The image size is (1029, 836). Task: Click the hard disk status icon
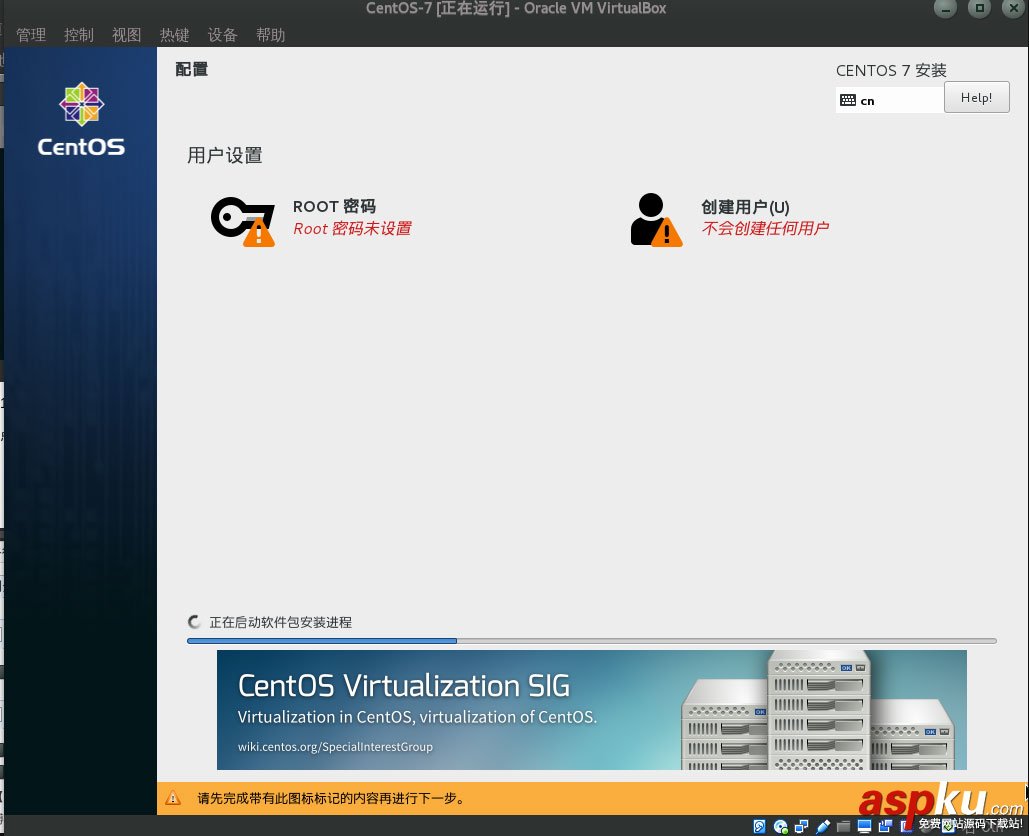[x=759, y=827]
